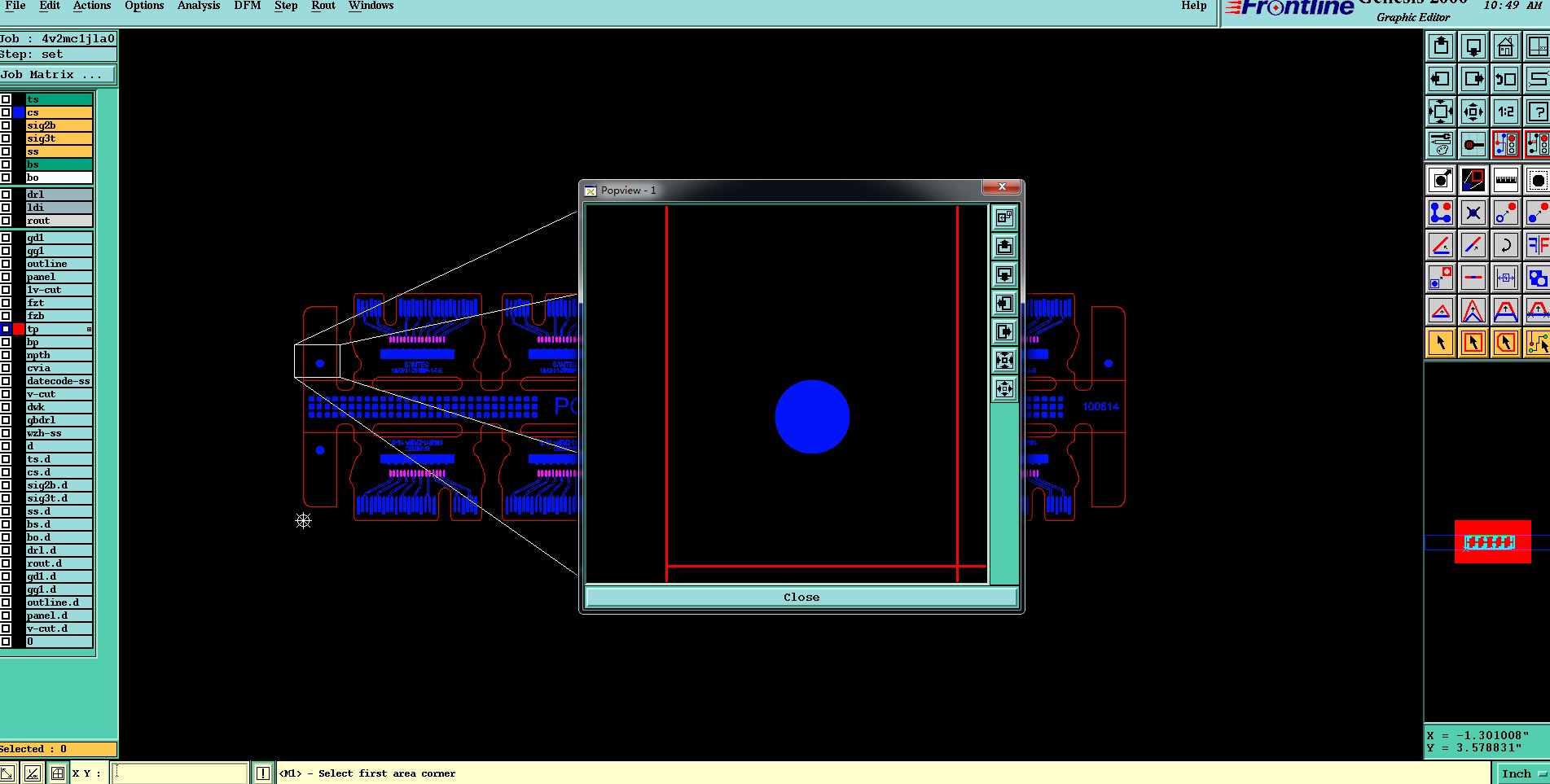Click the X Y coordinate input field
The height and width of the screenshot is (784, 1550).
click(179, 773)
